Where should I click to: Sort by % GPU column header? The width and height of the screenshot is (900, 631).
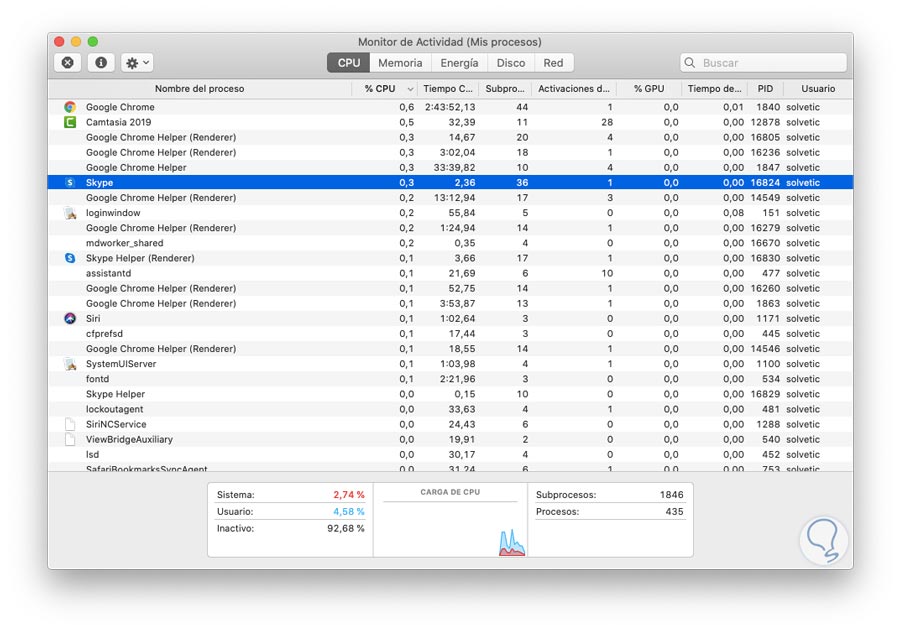[x=649, y=88]
